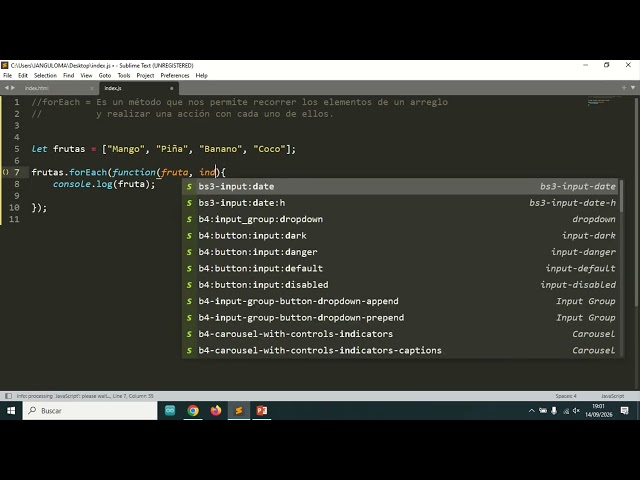640x480 pixels.
Task: Select bs3-input:date completion
Action: point(401,187)
